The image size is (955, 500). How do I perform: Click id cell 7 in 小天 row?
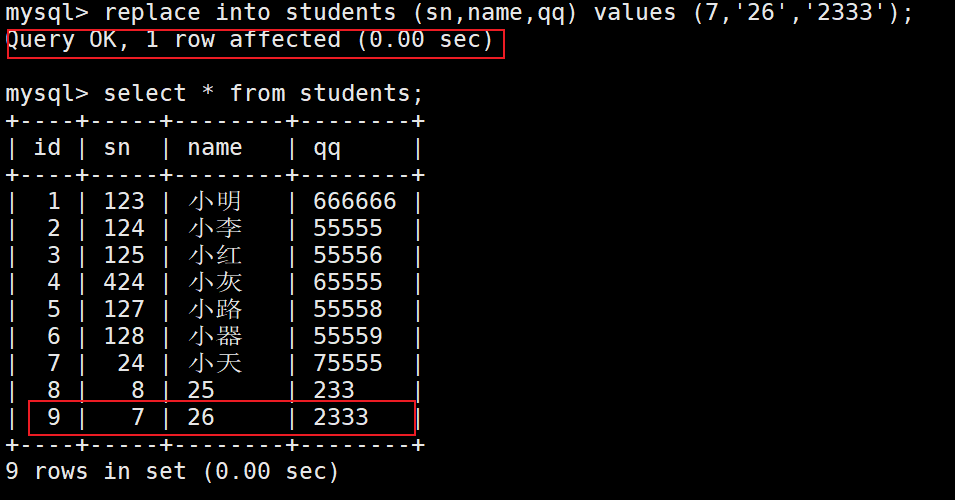click(x=54, y=364)
